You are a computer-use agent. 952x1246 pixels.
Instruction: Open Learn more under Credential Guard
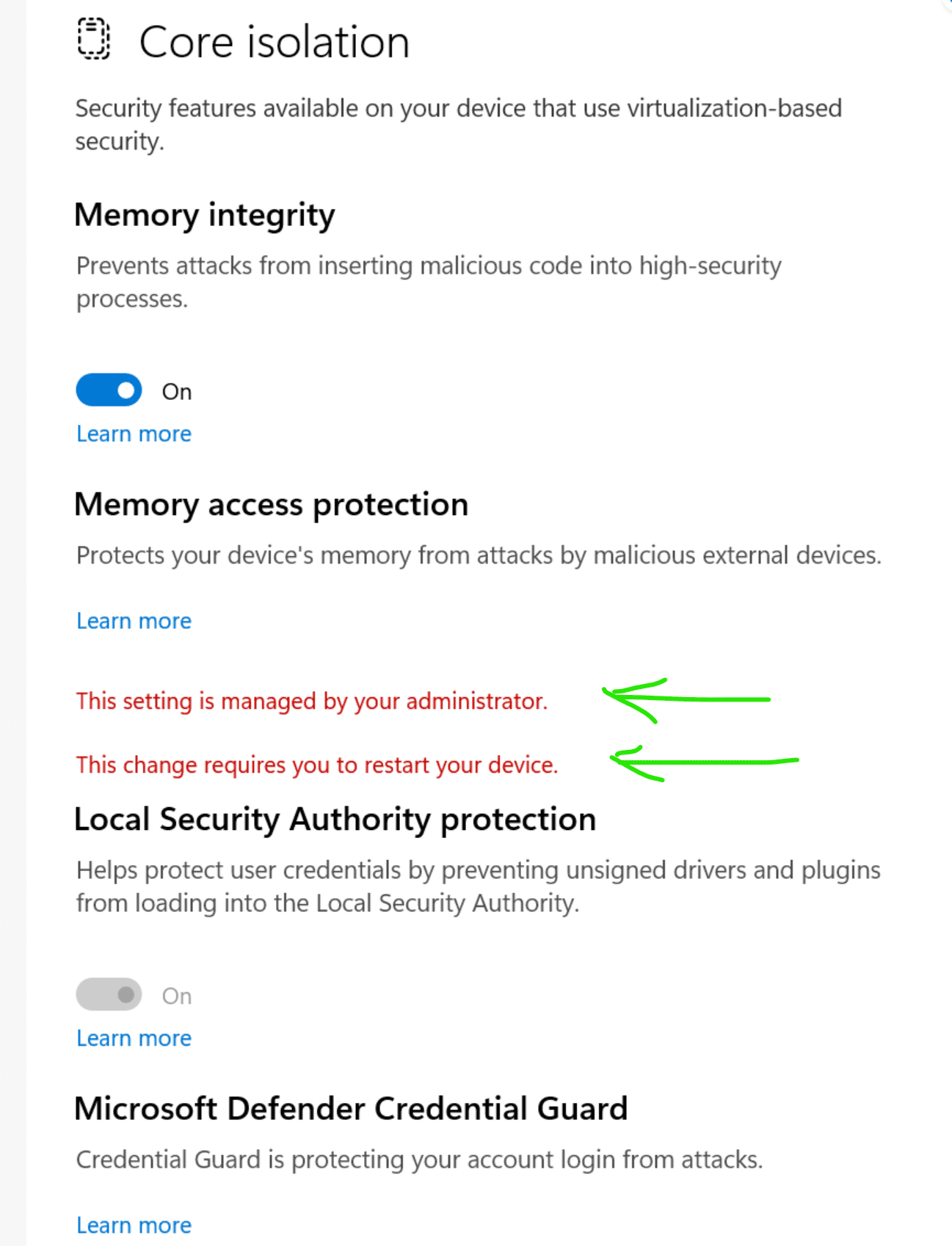[x=134, y=1225]
